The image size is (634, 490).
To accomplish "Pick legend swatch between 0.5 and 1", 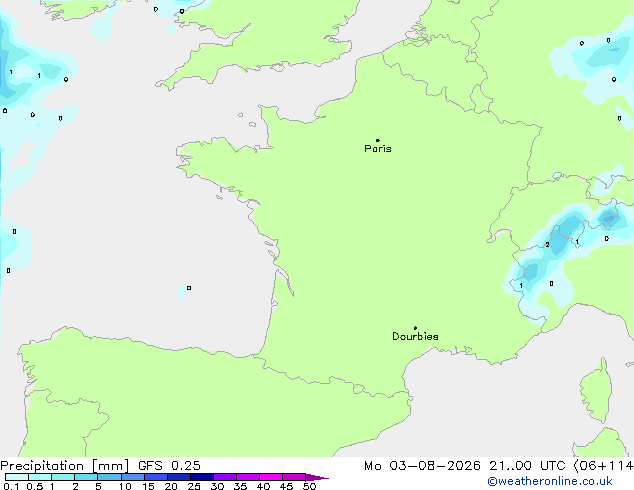I will (40, 477).
